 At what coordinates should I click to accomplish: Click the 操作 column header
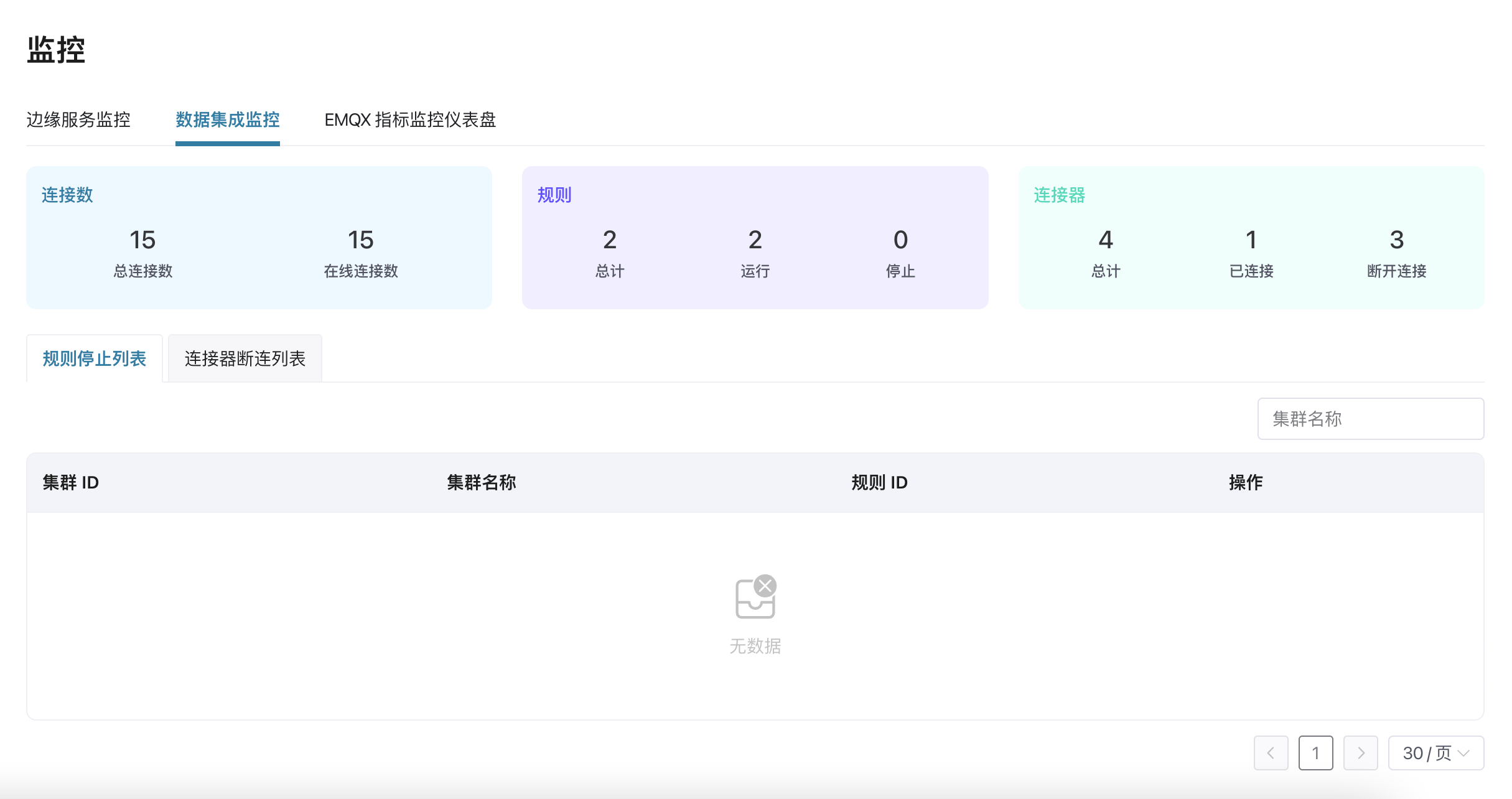1245,482
